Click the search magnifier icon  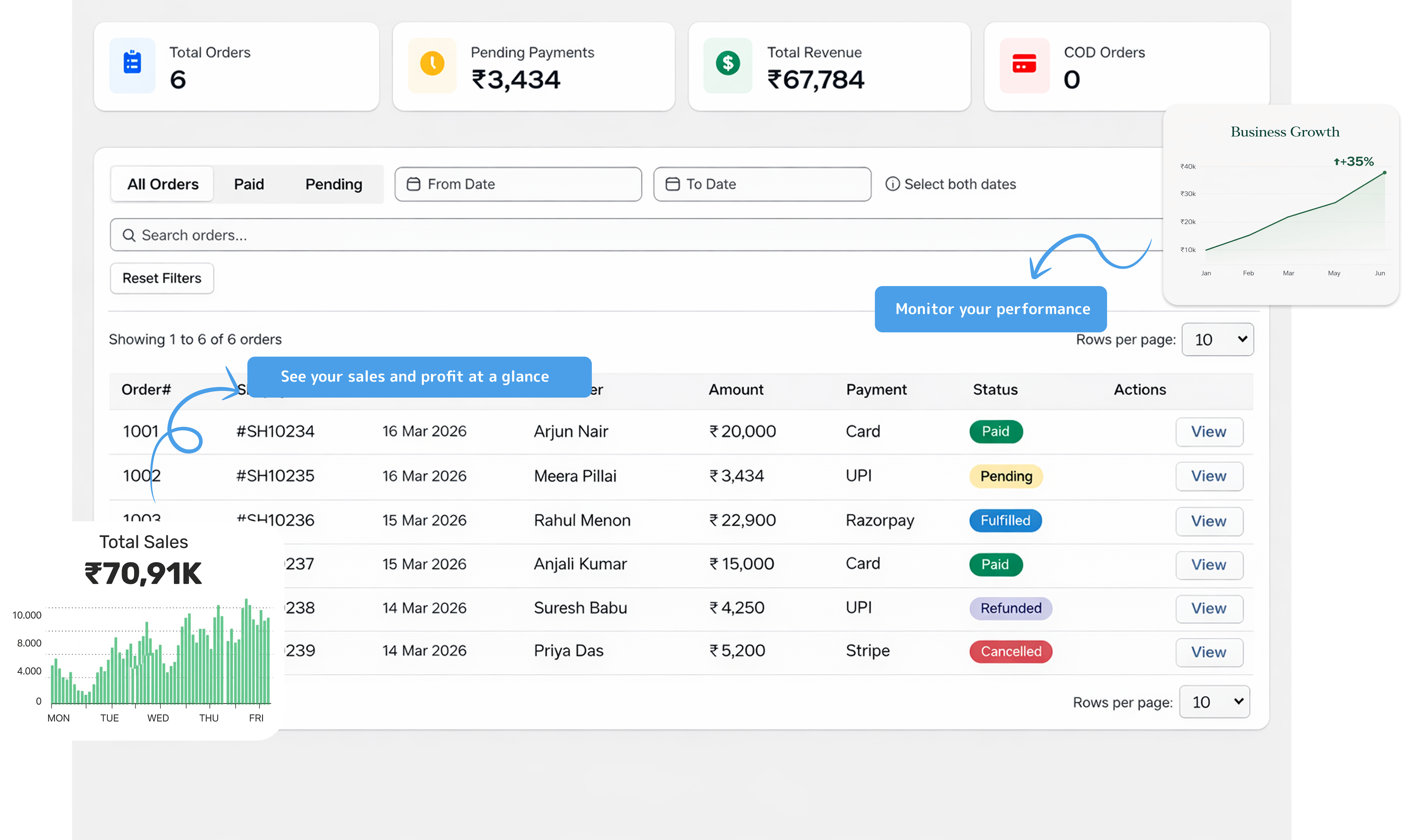129,235
